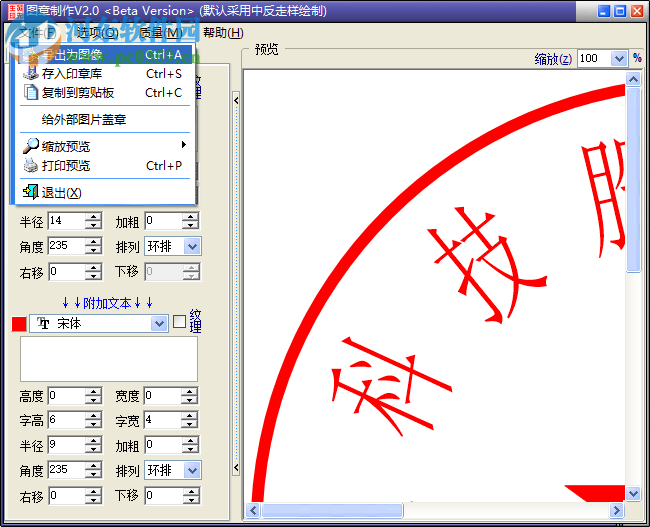The width and height of the screenshot is (650, 527).
Task: Click the upper 半径 field showing 14
Action: point(67,221)
